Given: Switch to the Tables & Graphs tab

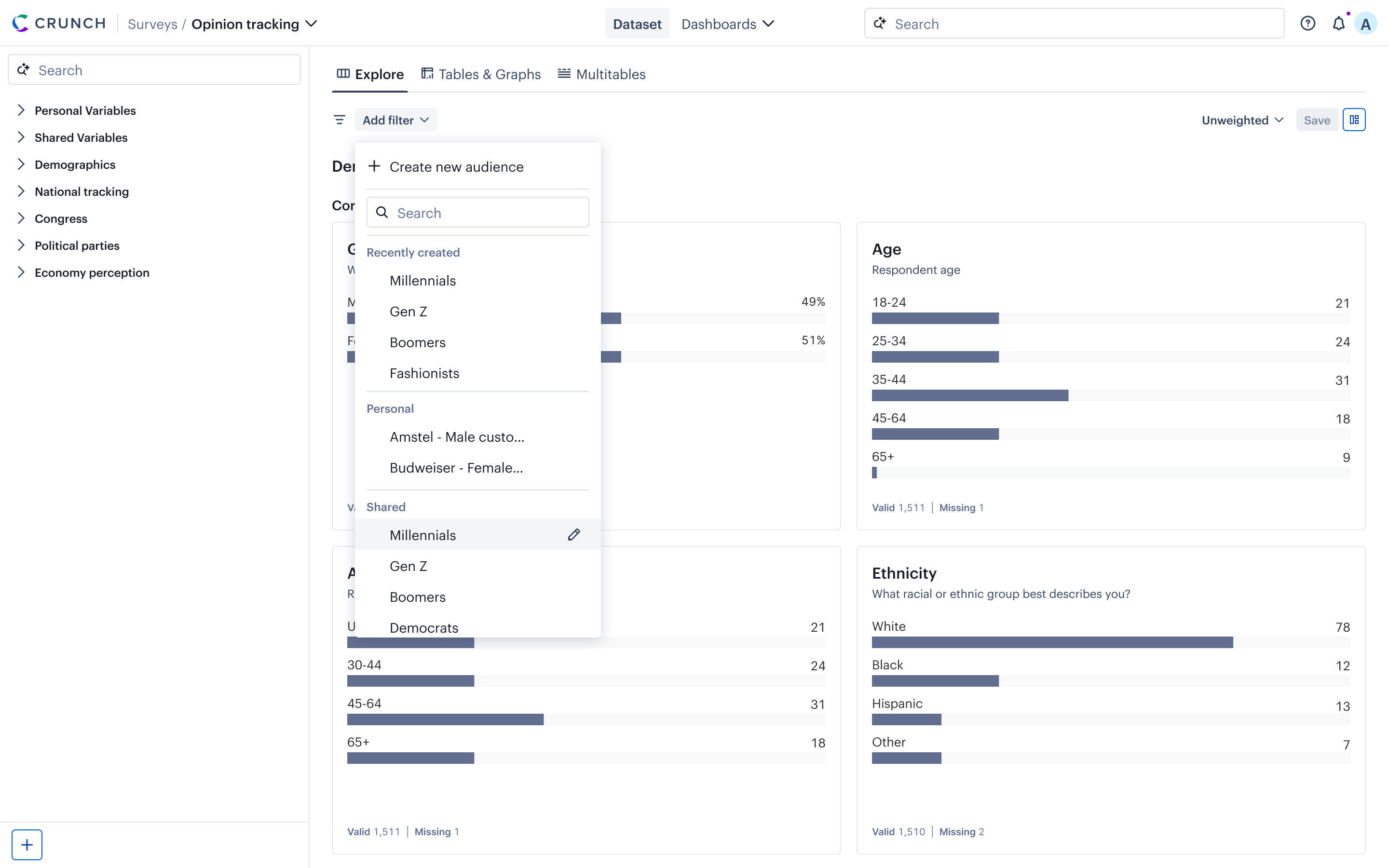Looking at the screenshot, I should [x=481, y=74].
